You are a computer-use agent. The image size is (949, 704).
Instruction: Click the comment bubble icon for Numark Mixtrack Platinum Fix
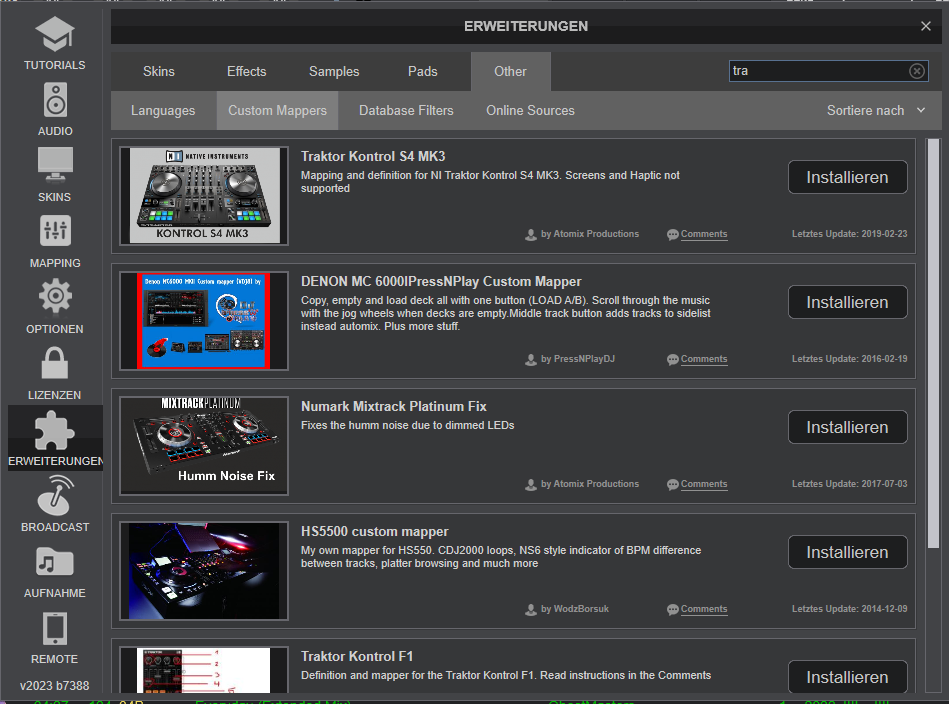[672, 485]
